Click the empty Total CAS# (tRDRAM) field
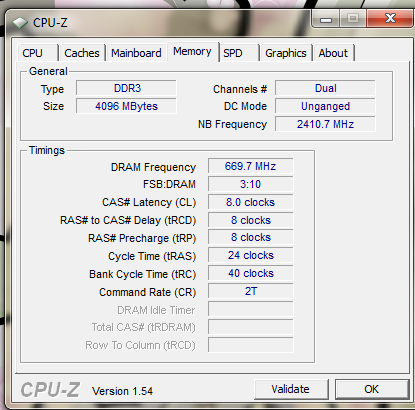The image size is (415, 410). (251, 327)
